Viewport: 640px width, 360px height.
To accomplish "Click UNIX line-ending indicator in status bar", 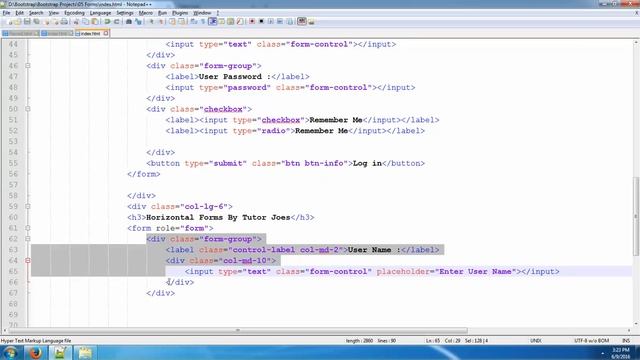I will [x=536, y=340].
